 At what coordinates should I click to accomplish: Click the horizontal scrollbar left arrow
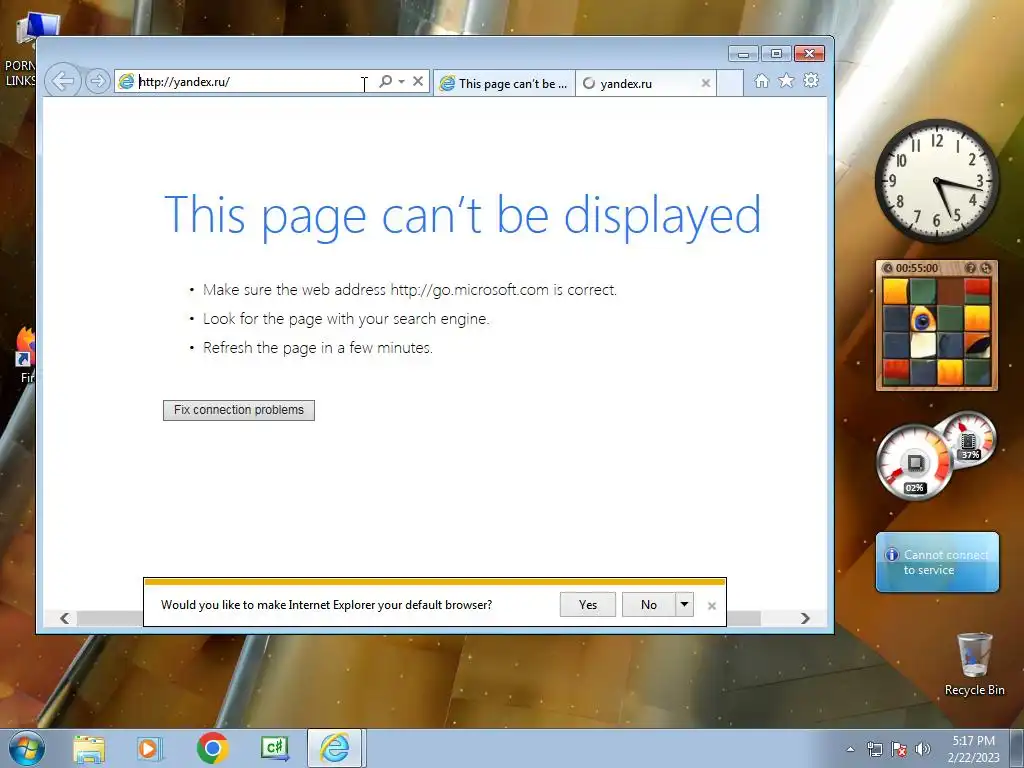(x=65, y=618)
